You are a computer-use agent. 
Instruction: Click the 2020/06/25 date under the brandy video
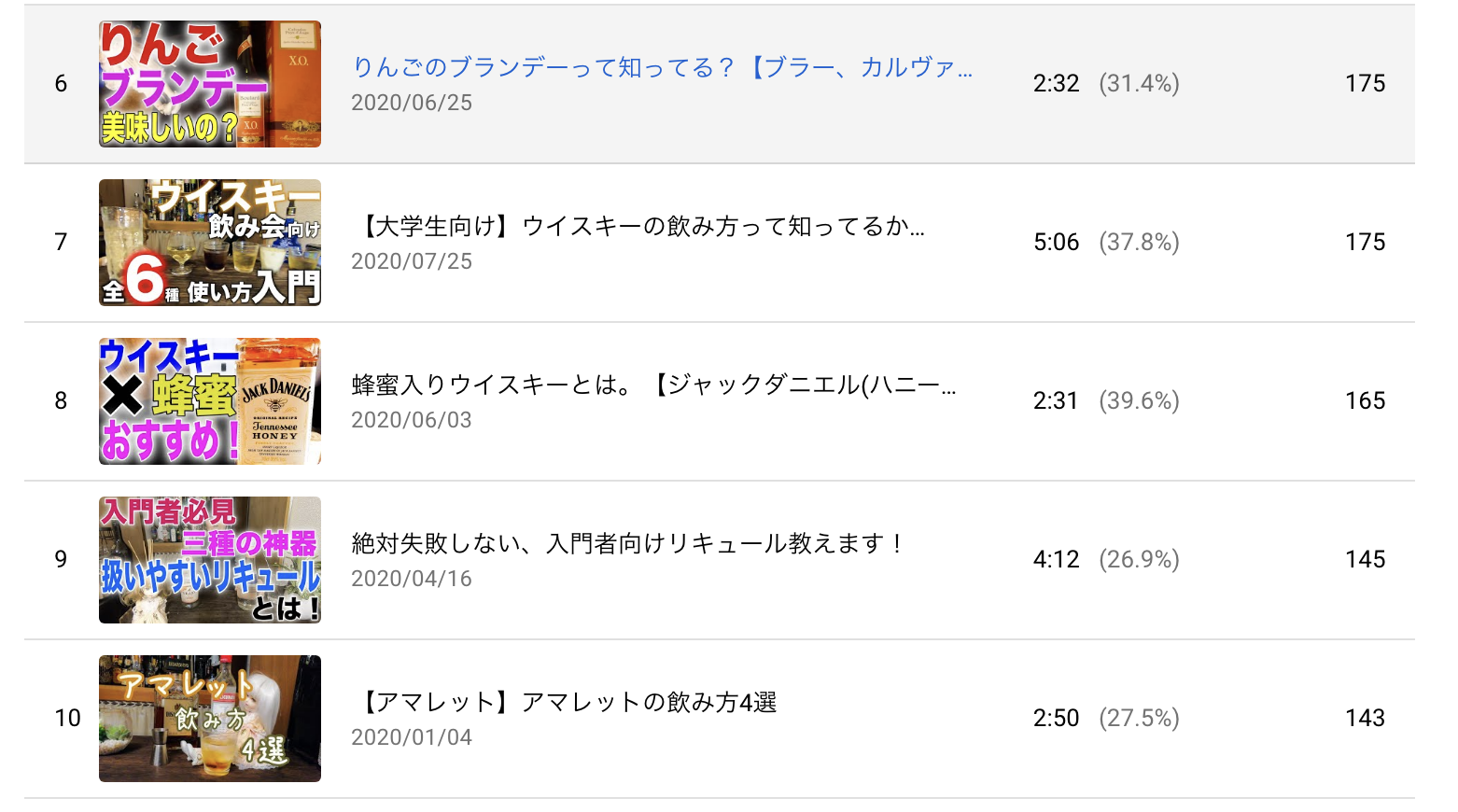412,103
